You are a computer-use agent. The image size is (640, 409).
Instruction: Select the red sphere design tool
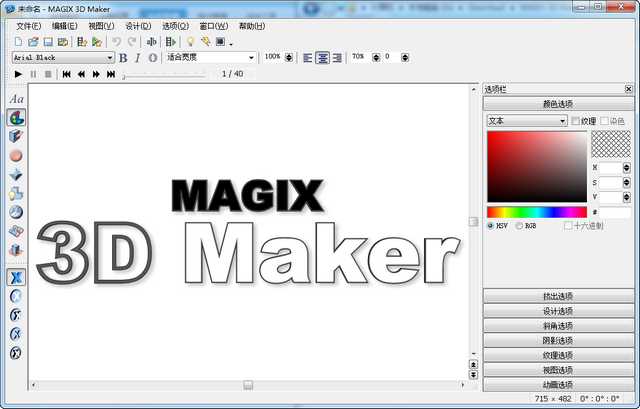[16, 156]
